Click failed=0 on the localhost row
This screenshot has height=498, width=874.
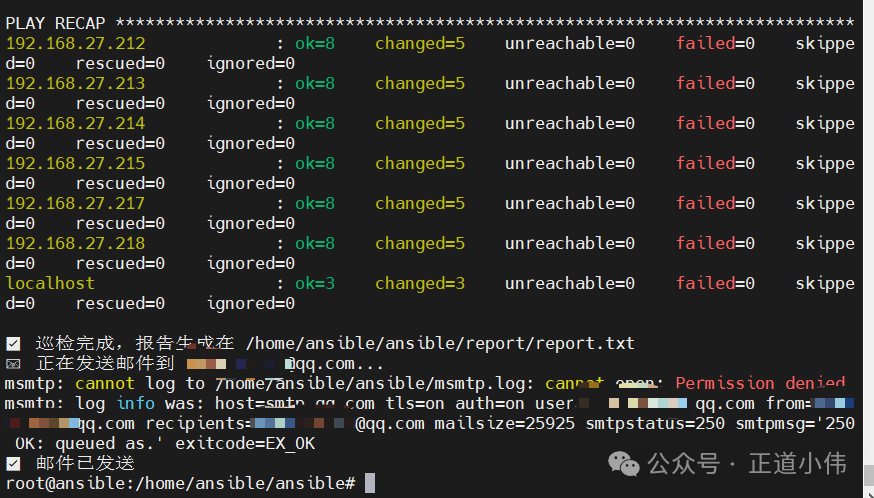[716, 283]
